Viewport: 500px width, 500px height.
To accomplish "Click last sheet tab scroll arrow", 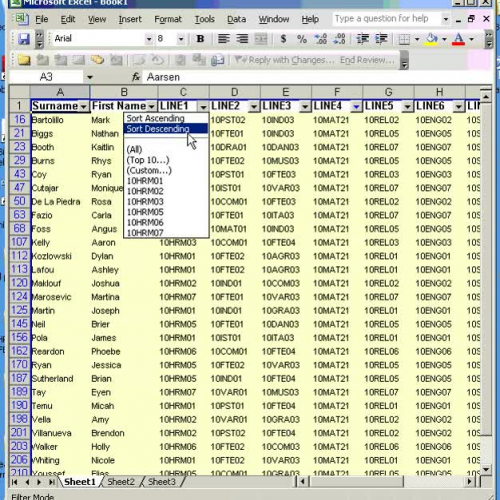I will click(52, 482).
